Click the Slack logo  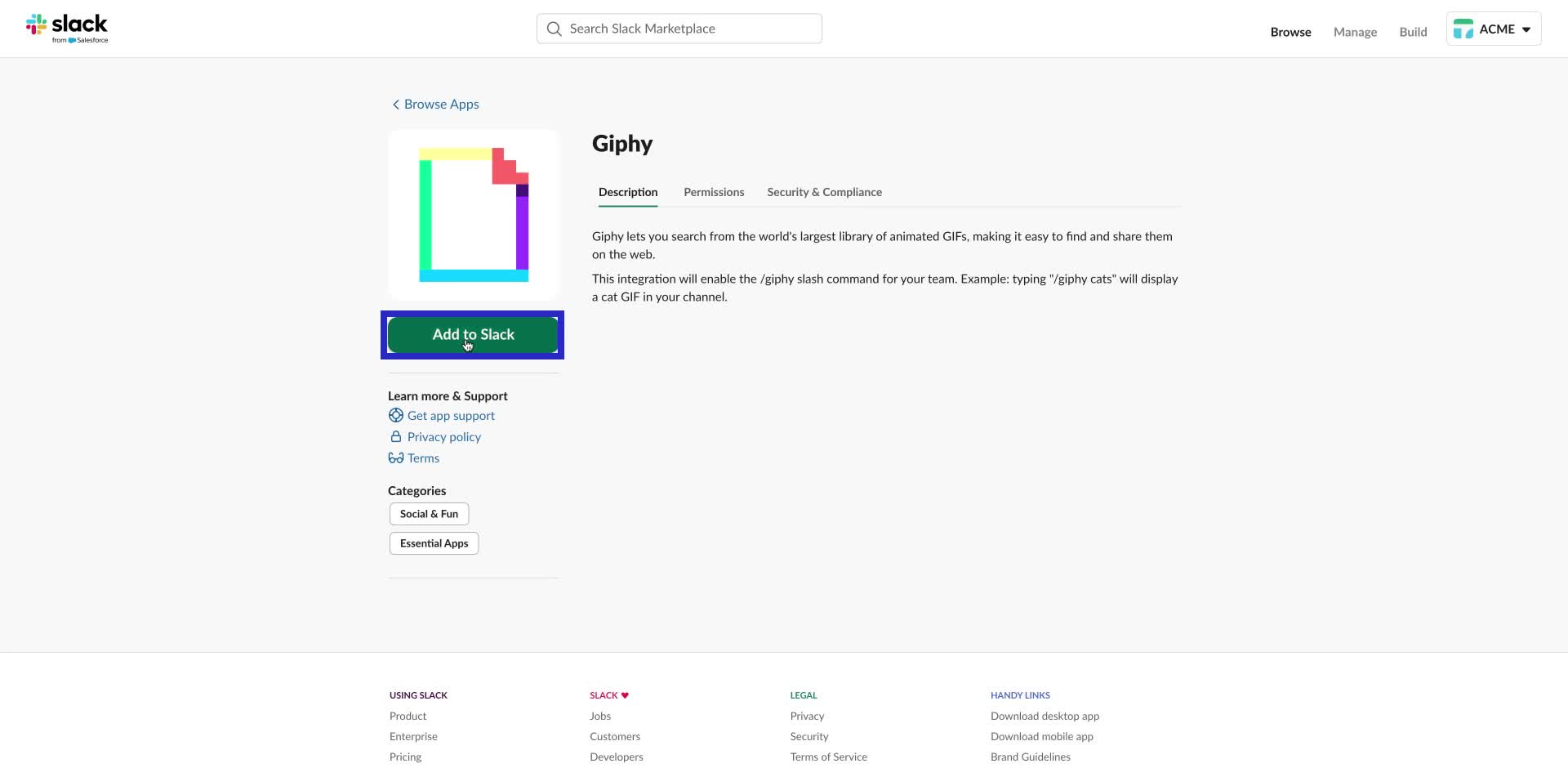(69, 28)
